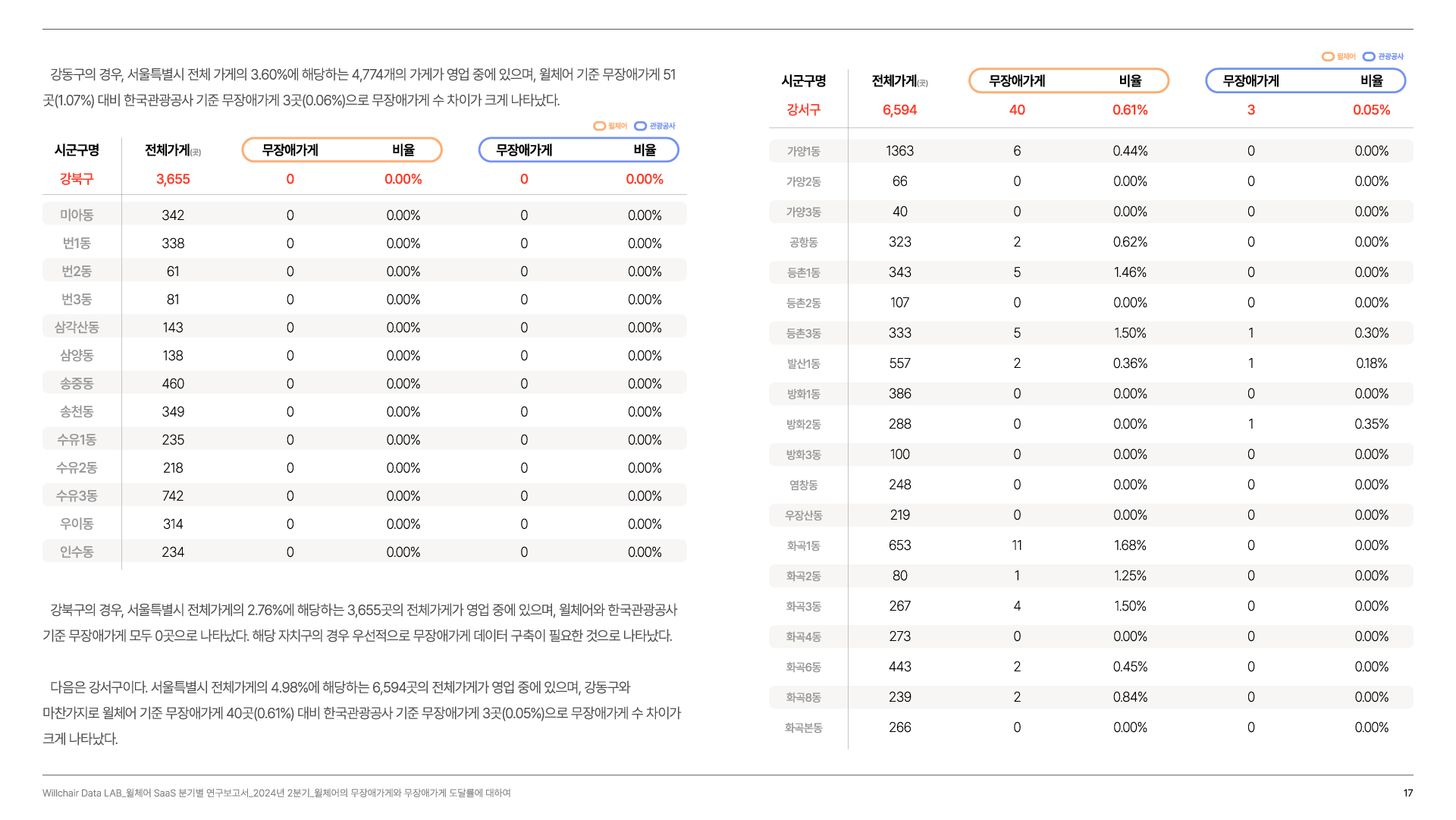Click the orange 윌체어 legend marker above left table
The height and width of the screenshot is (820, 1456).
tap(600, 126)
